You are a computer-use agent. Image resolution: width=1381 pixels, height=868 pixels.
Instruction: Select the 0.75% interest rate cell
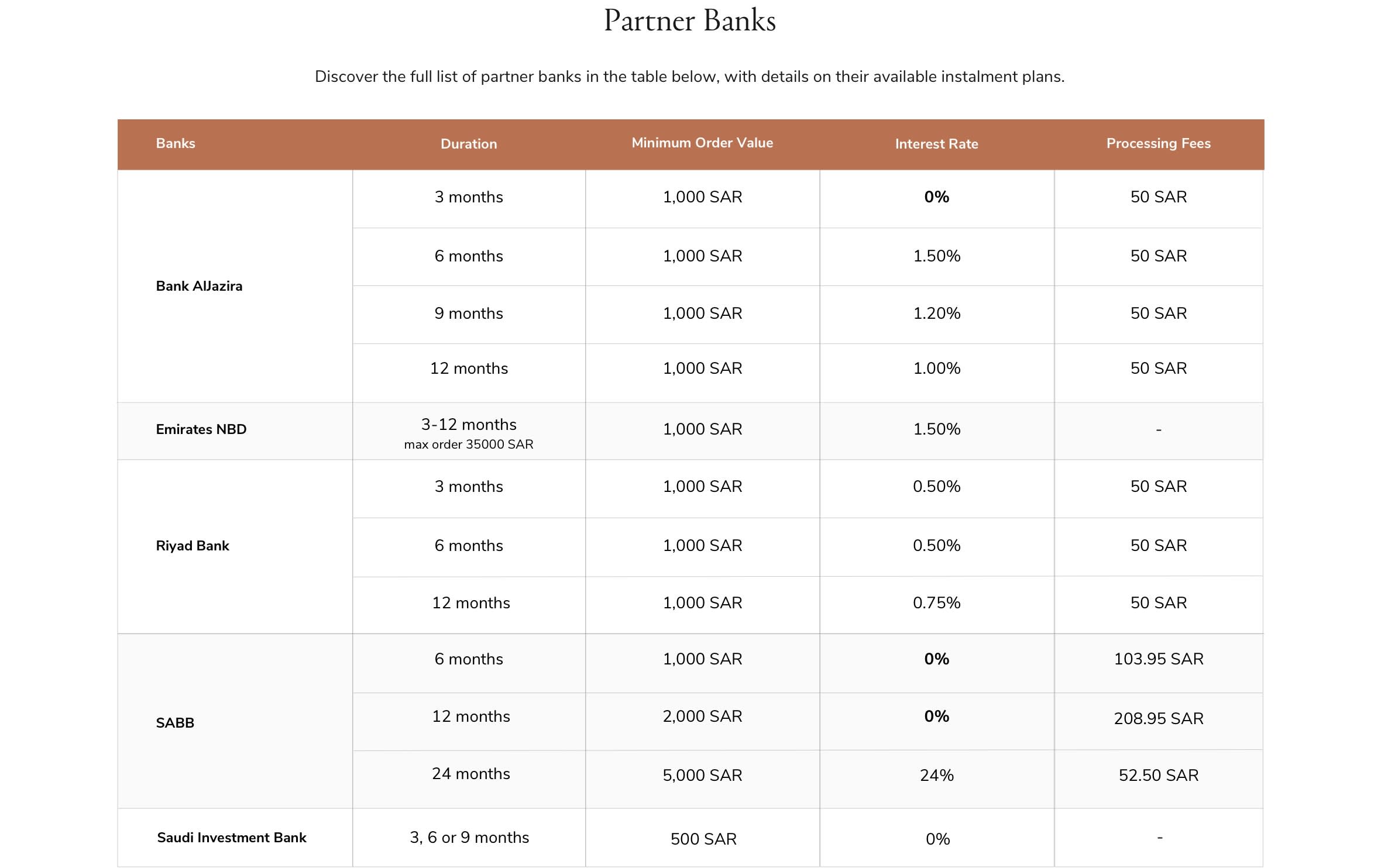coord(936,603)
